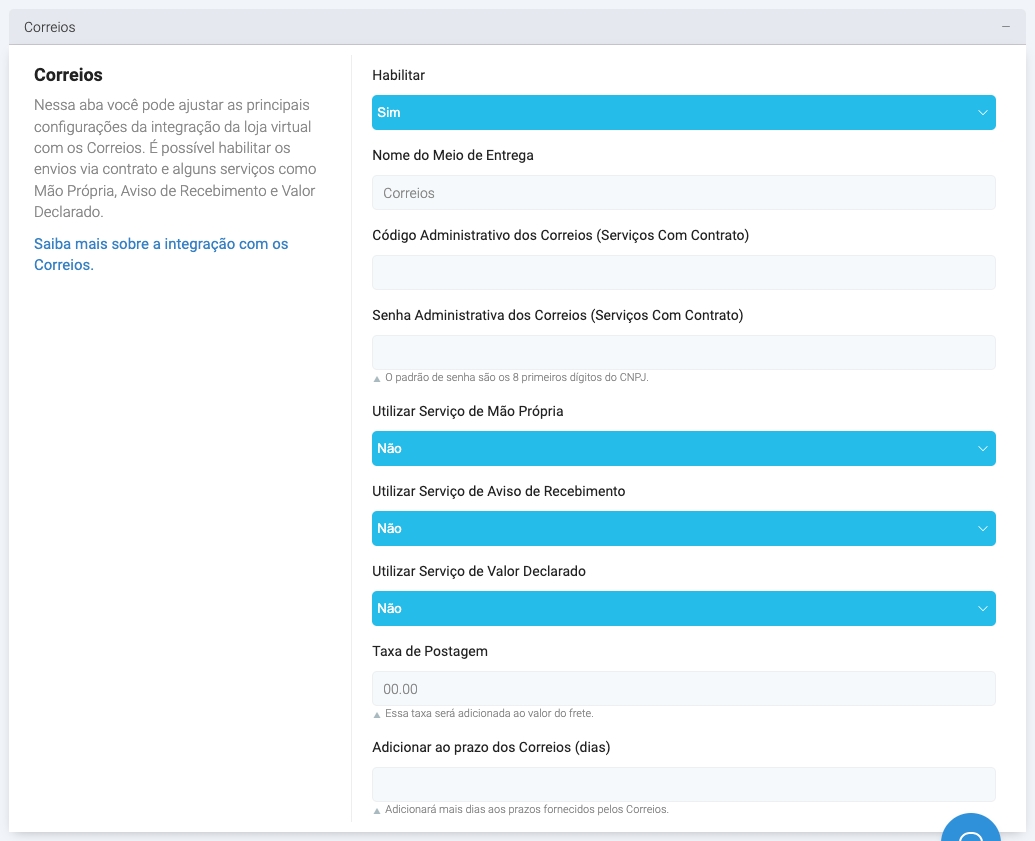Image resolution: width=1035 pixels, height=841 pixels.
Task: Click triangle icon beside CNPJ password hint
Action: [x=377, y=379]
